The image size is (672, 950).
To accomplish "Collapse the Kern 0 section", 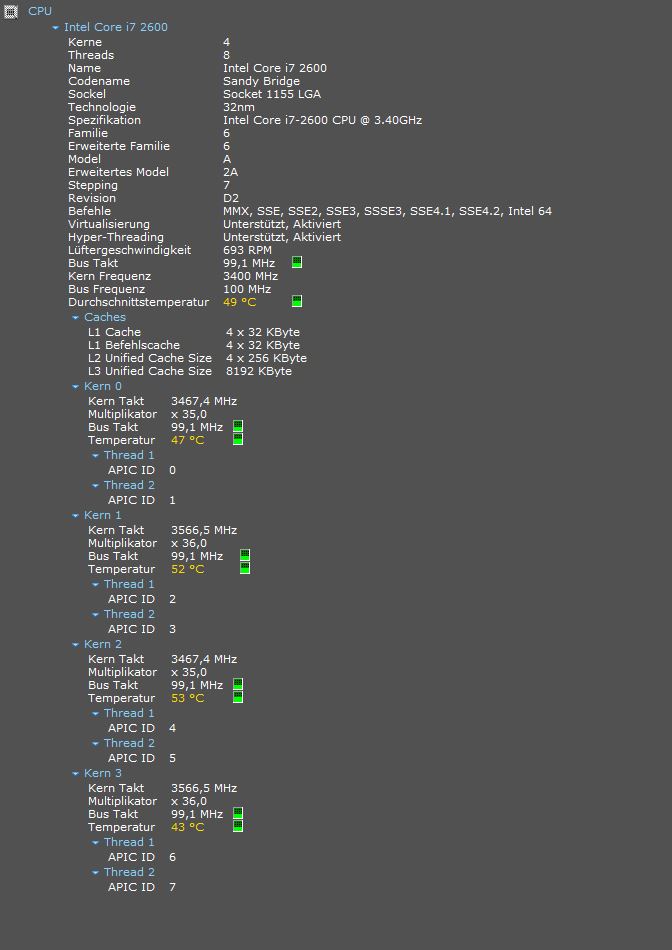I will tap(76, 387).
